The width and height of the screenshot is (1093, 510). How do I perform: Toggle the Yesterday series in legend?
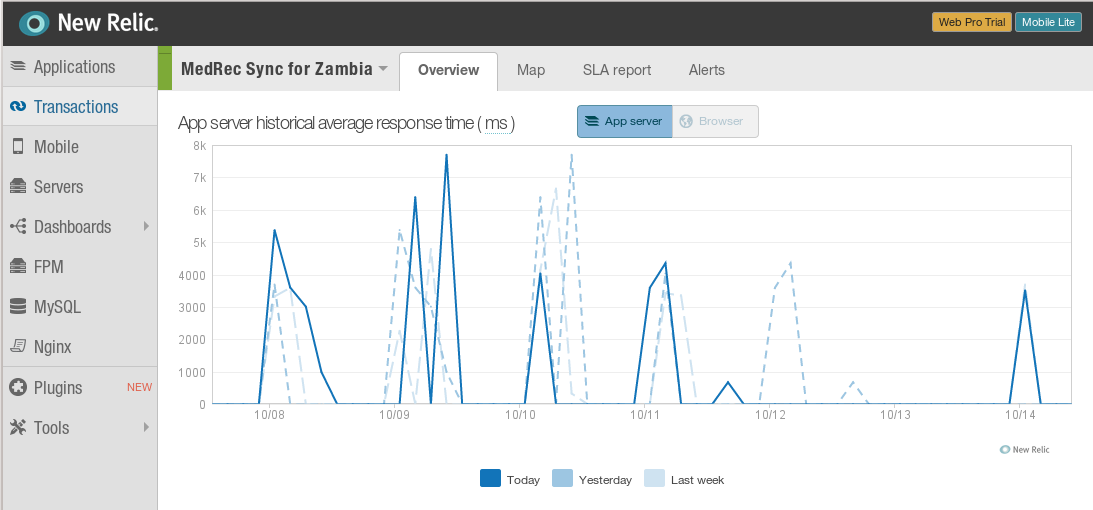[x=593, y=479]
